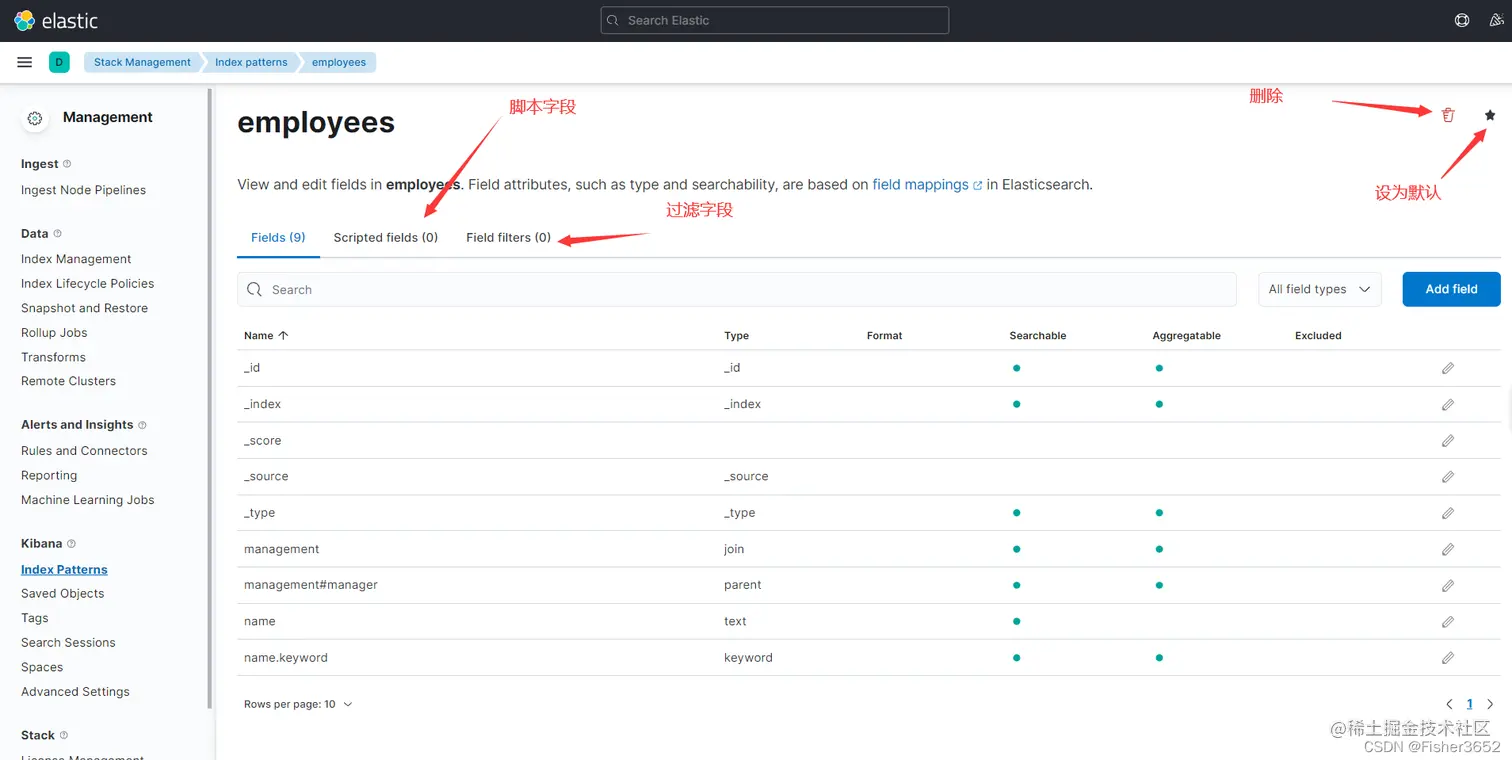Open the hamburger navigation menu
This screenshot has width=1512, height=760.
point(25,62)
